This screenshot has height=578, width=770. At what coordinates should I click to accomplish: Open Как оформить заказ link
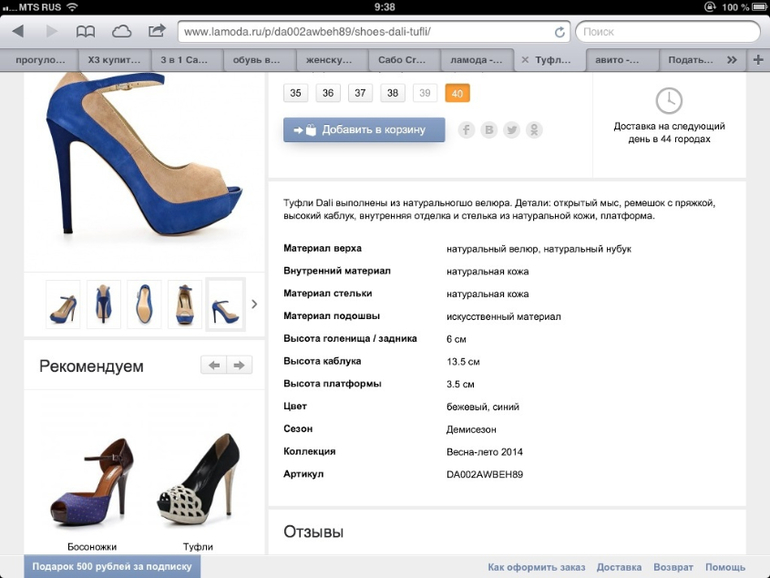click(x=536, y=567)
